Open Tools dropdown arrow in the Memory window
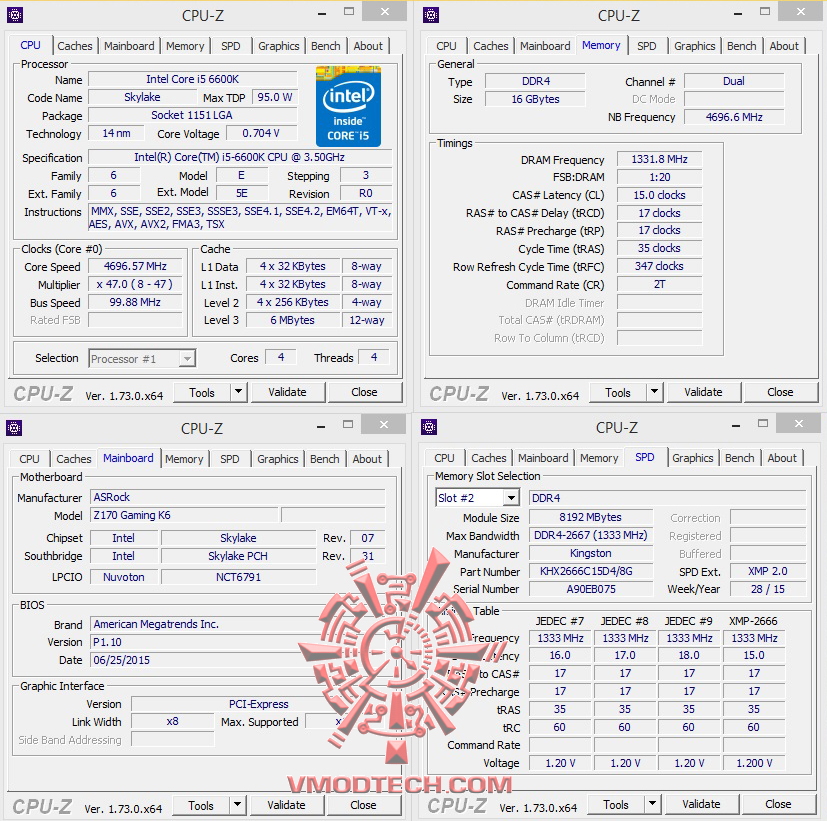827x821 pixels. coord(655,392)
